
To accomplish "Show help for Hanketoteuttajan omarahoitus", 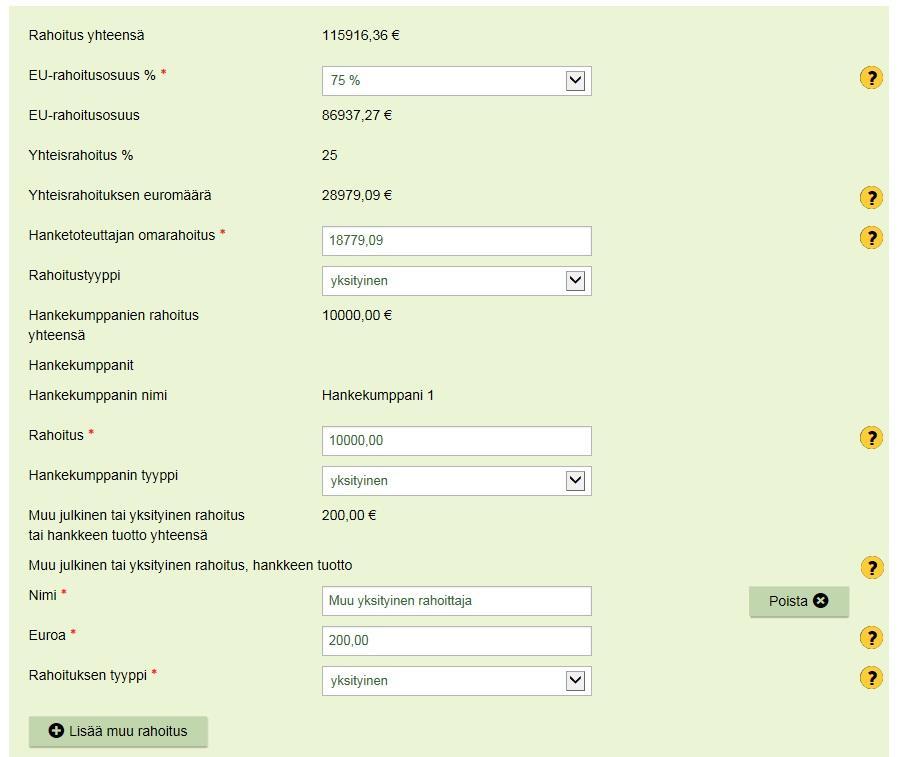I will pos(871,238).
